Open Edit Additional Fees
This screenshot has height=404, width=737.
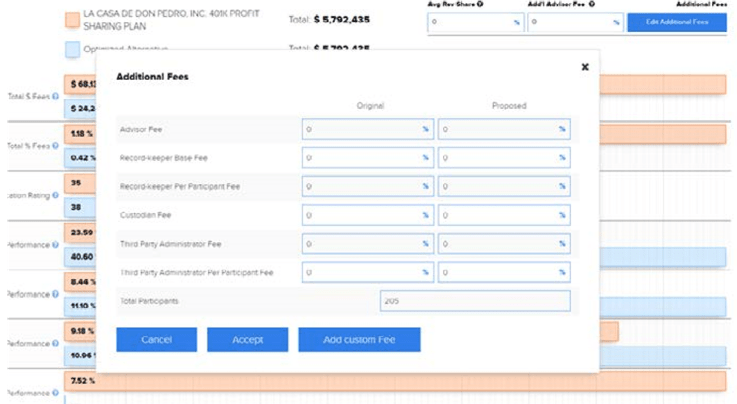coord(676,21)
